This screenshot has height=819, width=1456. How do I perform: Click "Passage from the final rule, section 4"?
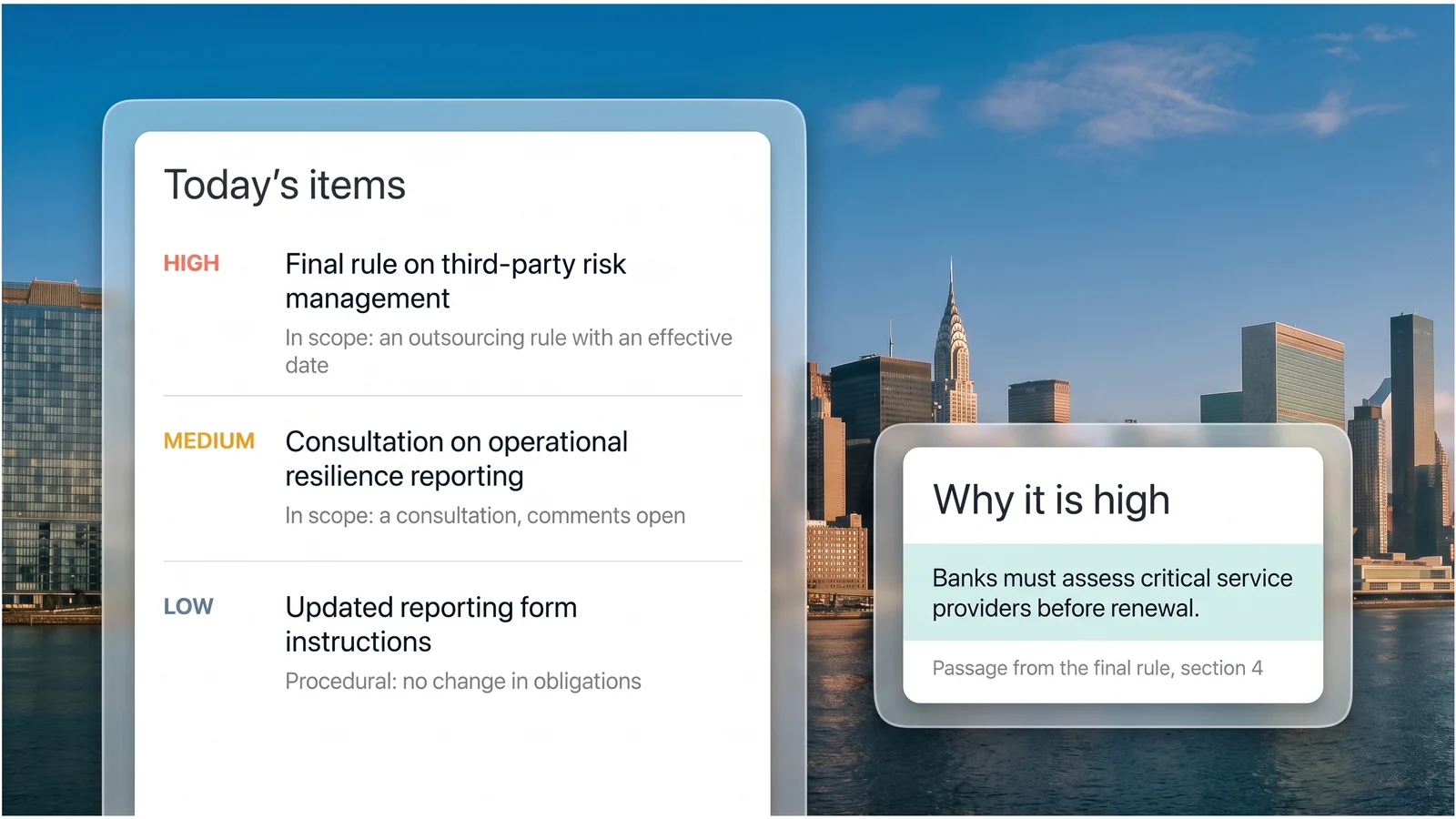[1097, 668]
